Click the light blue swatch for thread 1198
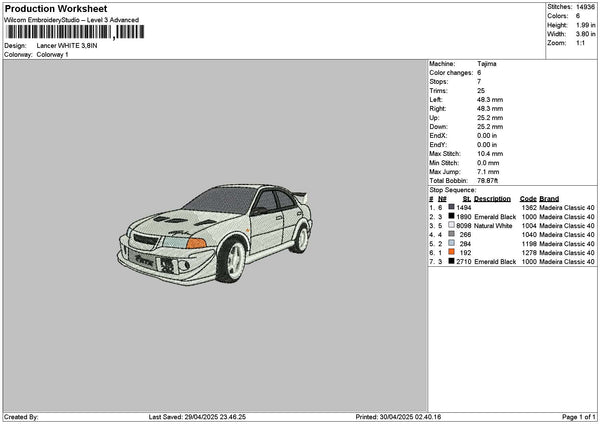The height and width of the screenshot is (424, 600). tap(452, 243)
